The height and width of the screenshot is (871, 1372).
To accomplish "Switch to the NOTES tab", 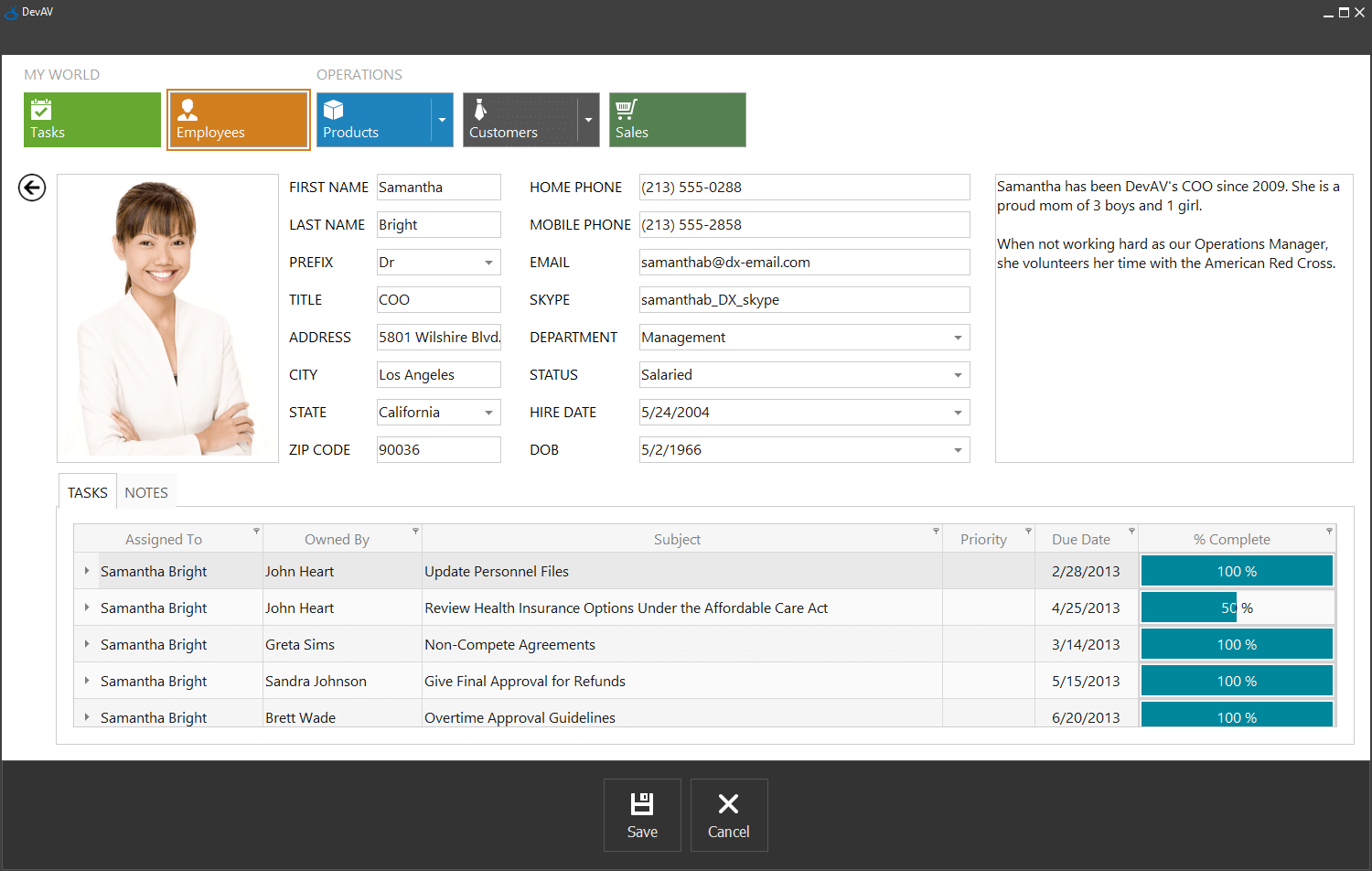I will (145, 491).
